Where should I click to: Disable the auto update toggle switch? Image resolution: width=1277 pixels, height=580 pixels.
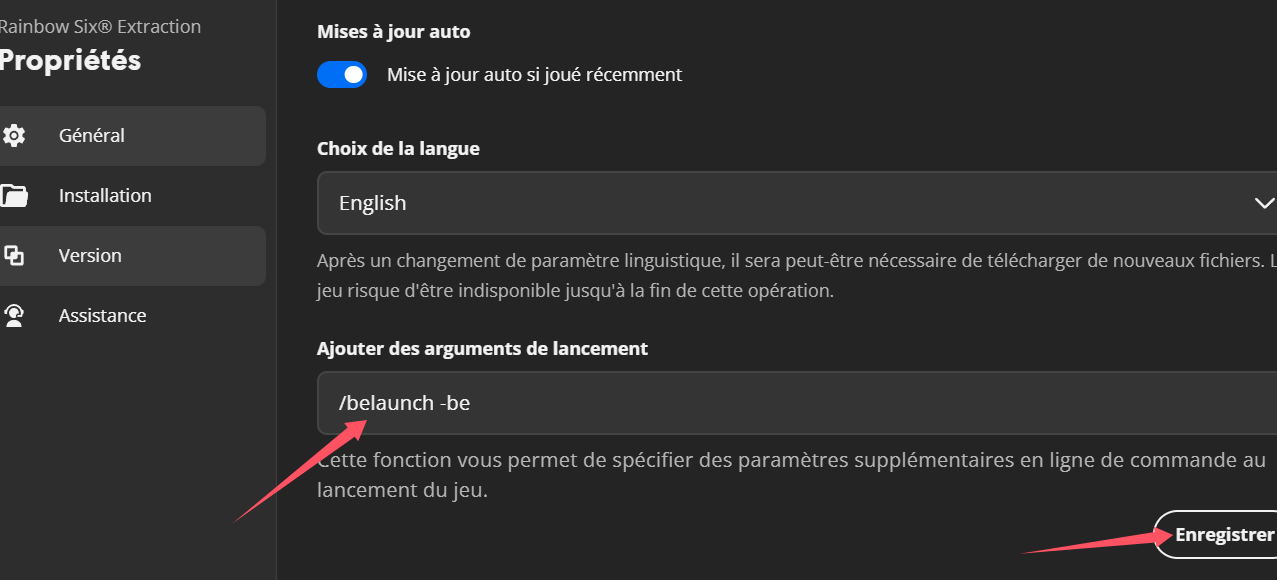(342, 74)
